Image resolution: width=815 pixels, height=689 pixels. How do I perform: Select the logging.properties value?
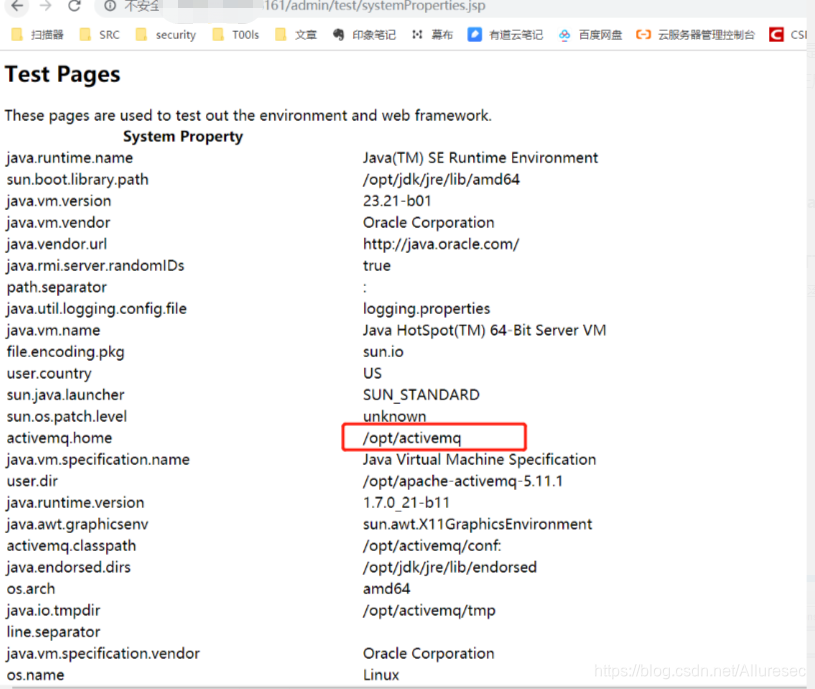(x=426, y=309)
